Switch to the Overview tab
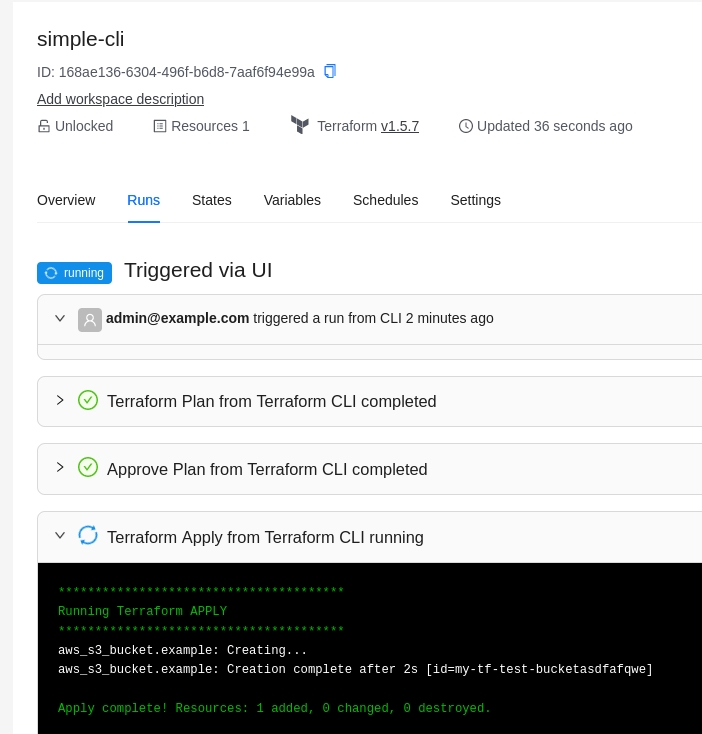The width and height of the screenshot is (702, 734). pos(66,200)
